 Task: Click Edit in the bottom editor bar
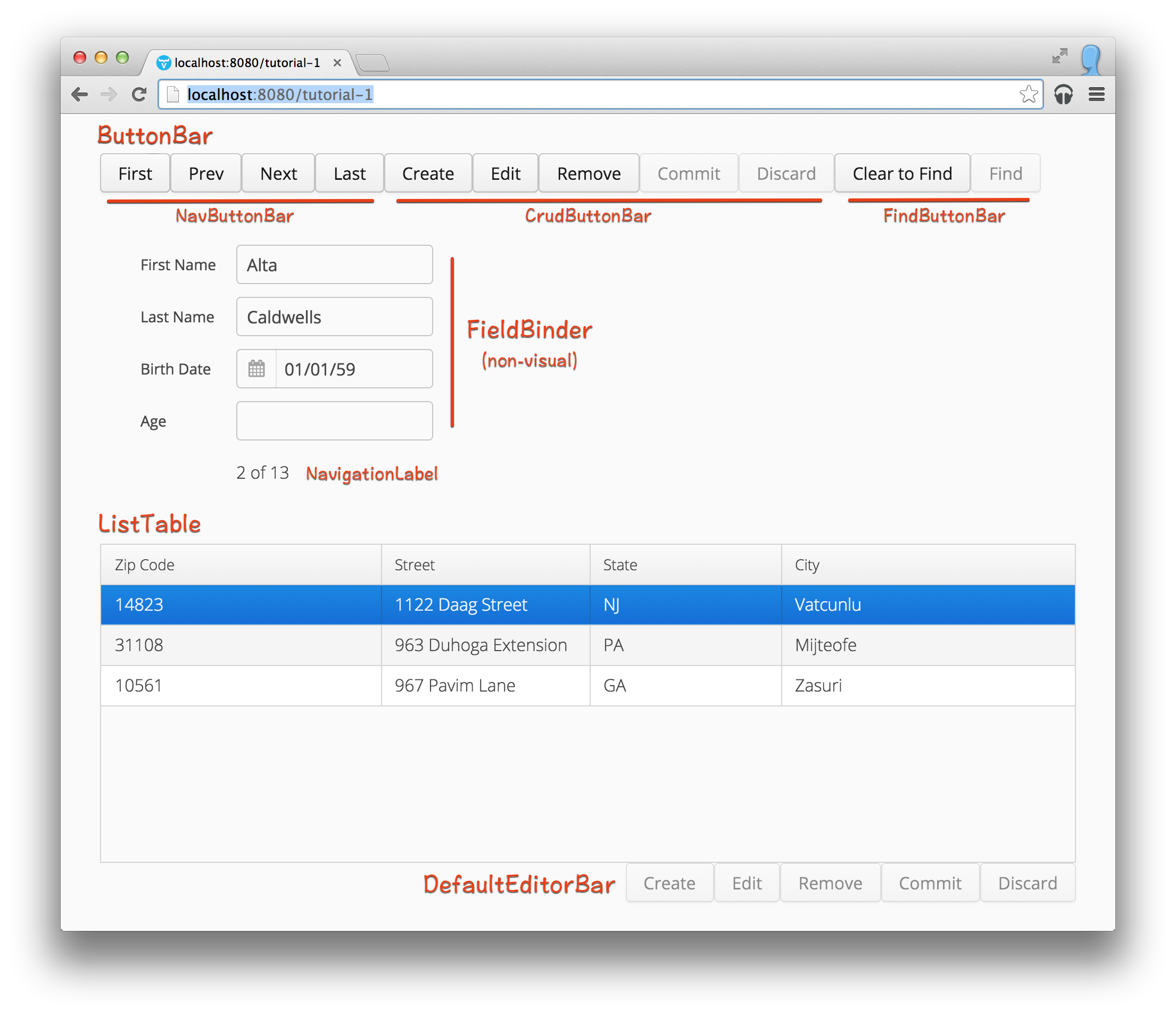[747, 883]
